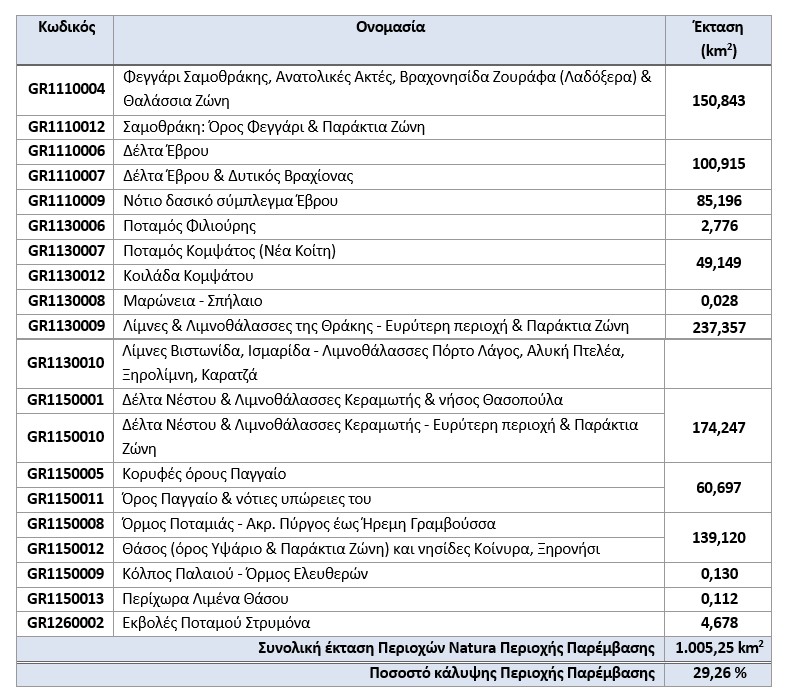Select code cell GR1110009
This screenshot has width=787, height=700.
66,201
